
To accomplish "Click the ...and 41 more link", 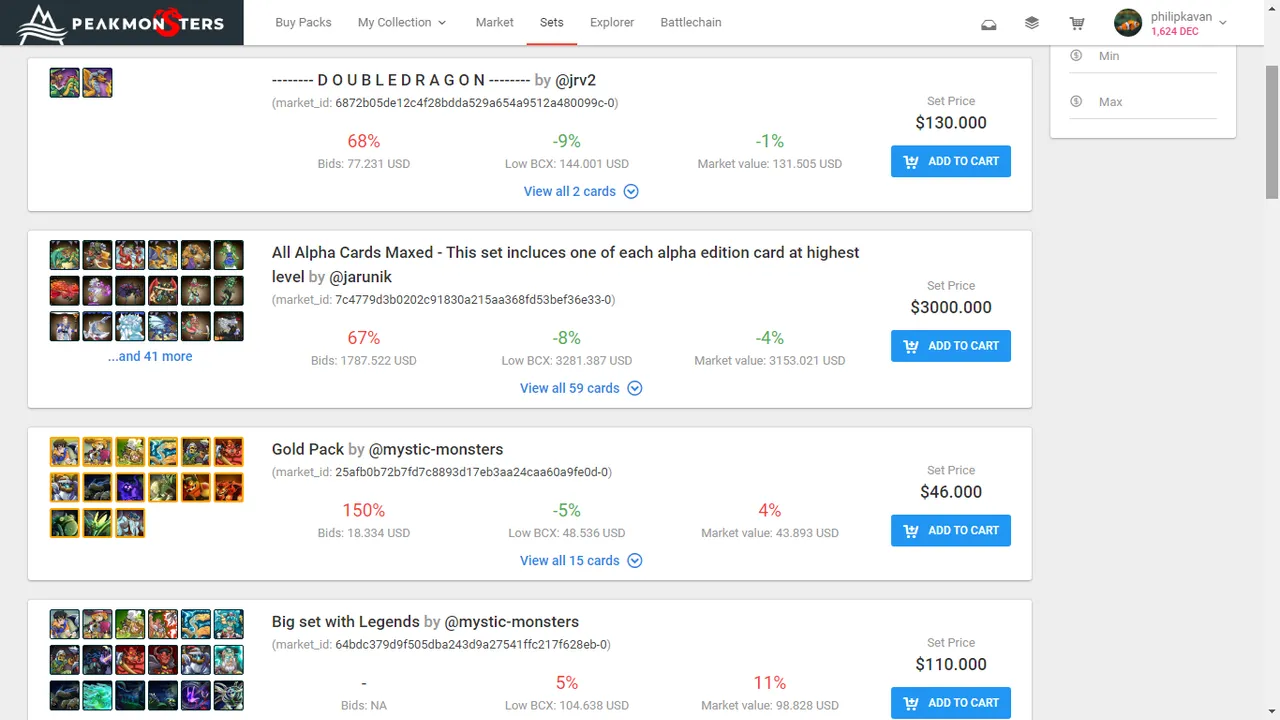I will click(x=150, y=356).
